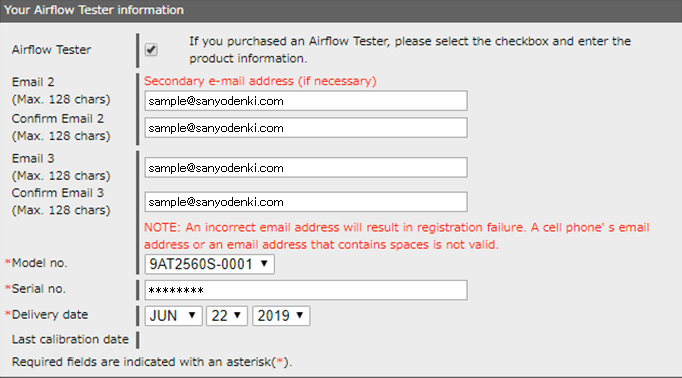
Task: Uncheck the Airflow Tester checkbox
Action: (x=151, y=50)
